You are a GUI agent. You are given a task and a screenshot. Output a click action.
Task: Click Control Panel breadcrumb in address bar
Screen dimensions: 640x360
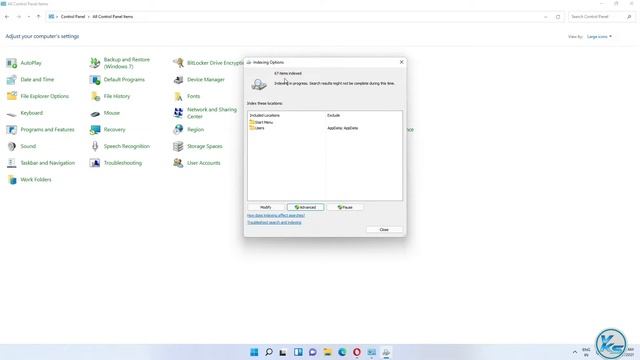73,17
